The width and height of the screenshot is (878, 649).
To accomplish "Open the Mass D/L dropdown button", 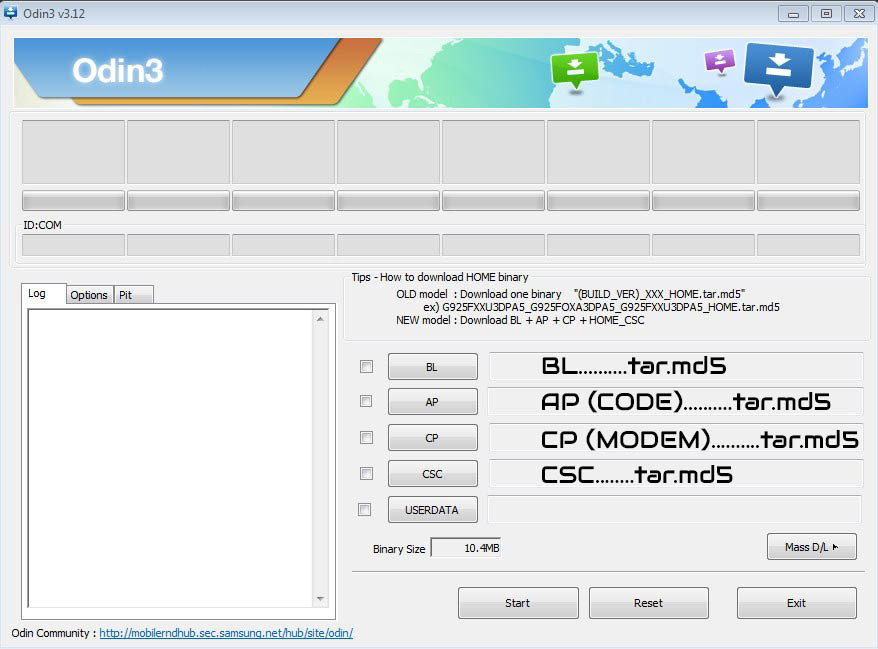I will [811, 547].
